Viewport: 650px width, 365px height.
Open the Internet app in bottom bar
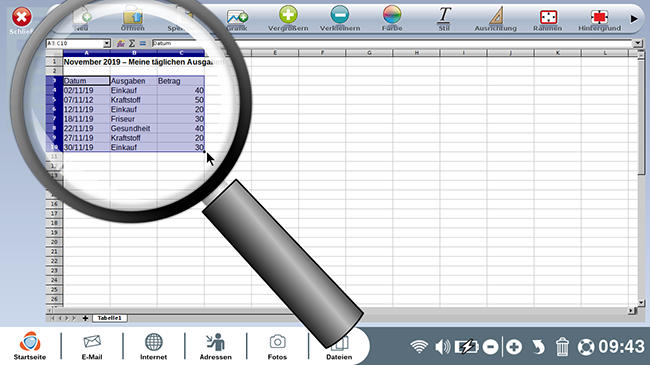coord(153,346)
